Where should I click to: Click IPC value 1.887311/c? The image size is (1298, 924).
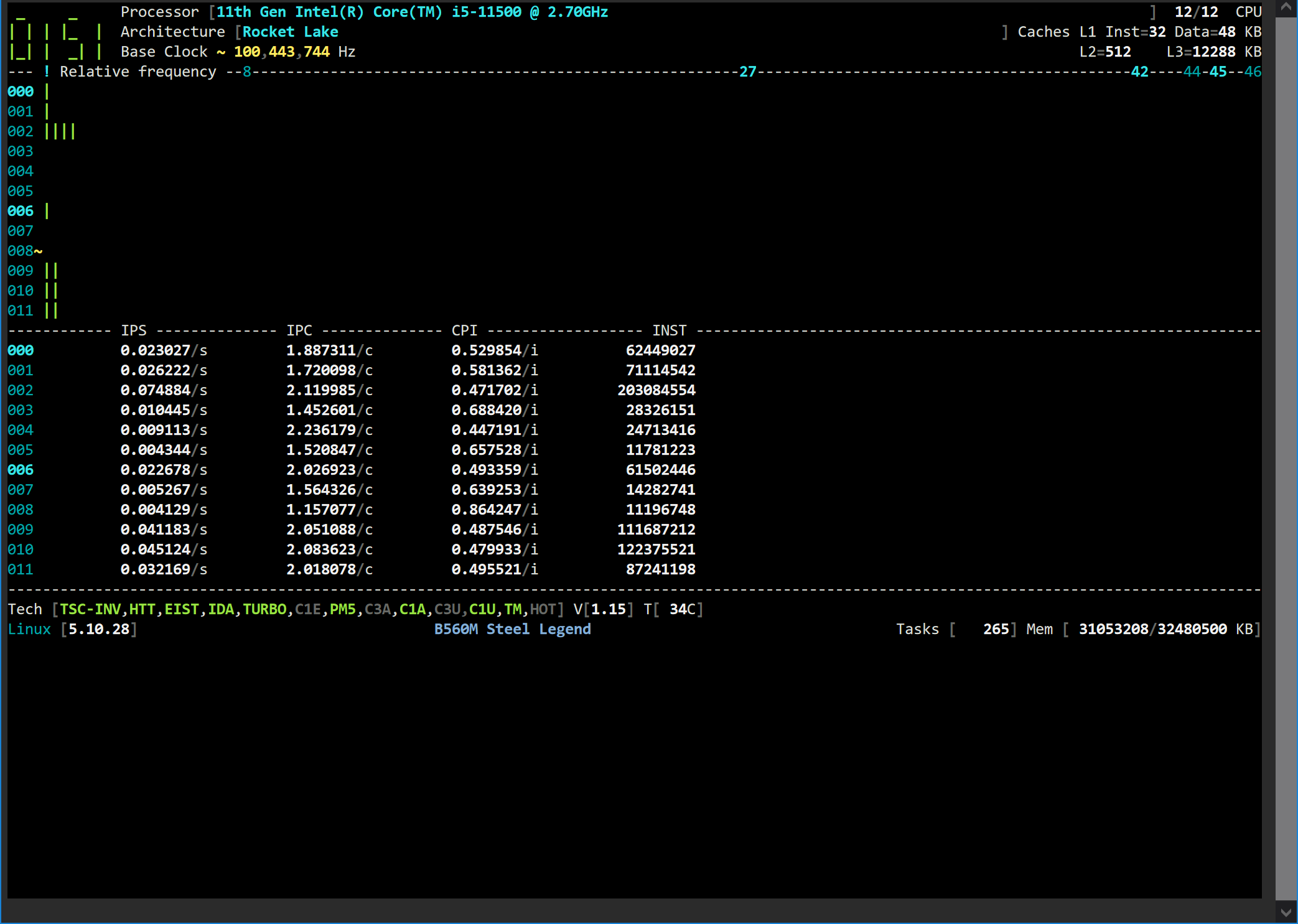pyautogui.click(x=329, y=350)
